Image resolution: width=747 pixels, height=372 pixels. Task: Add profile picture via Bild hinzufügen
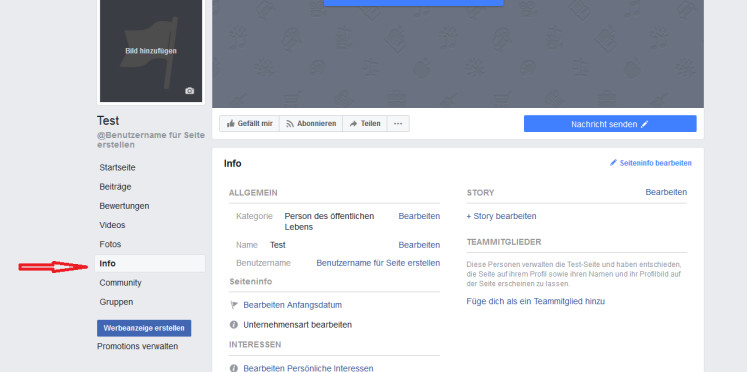click(x=151, y=50)
